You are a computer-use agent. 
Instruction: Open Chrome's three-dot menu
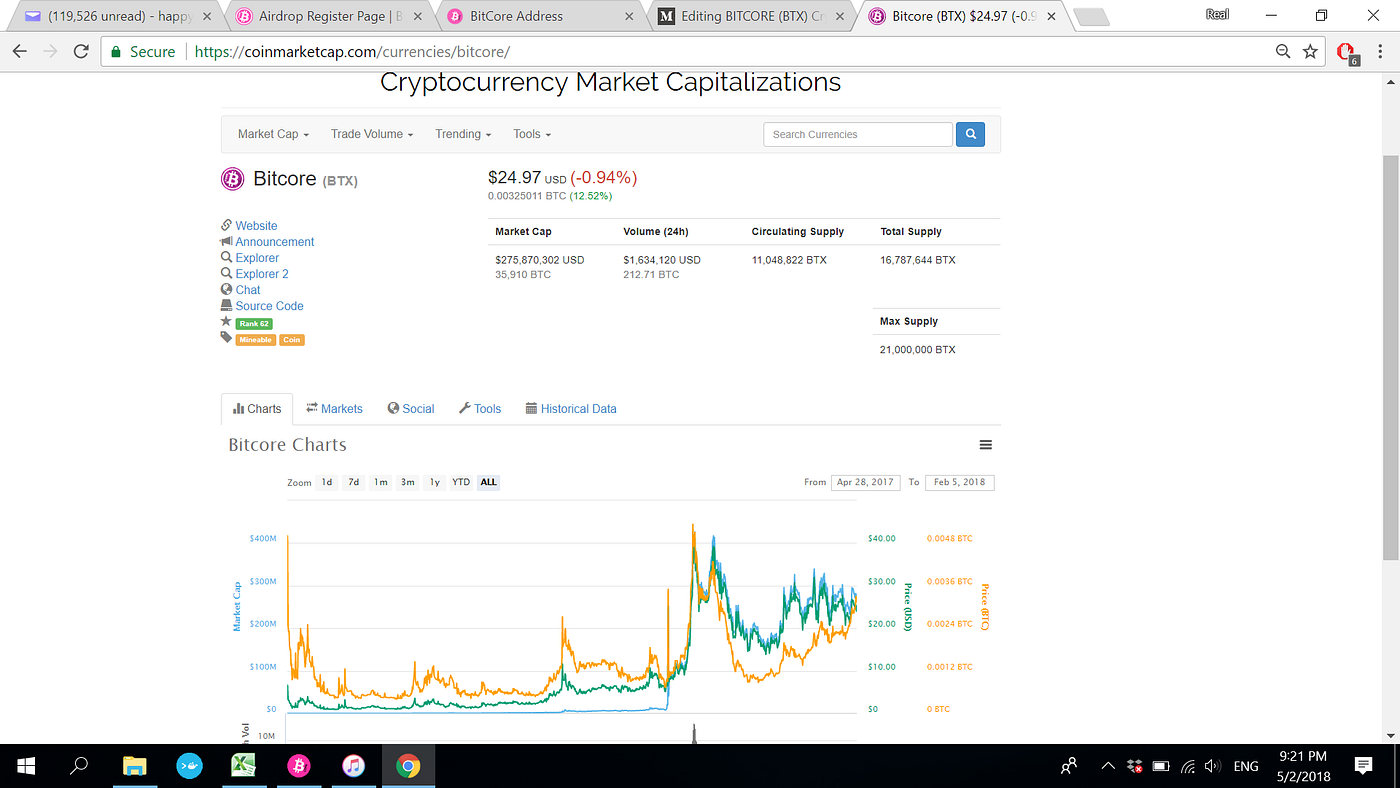click(x=1381, y=52)
